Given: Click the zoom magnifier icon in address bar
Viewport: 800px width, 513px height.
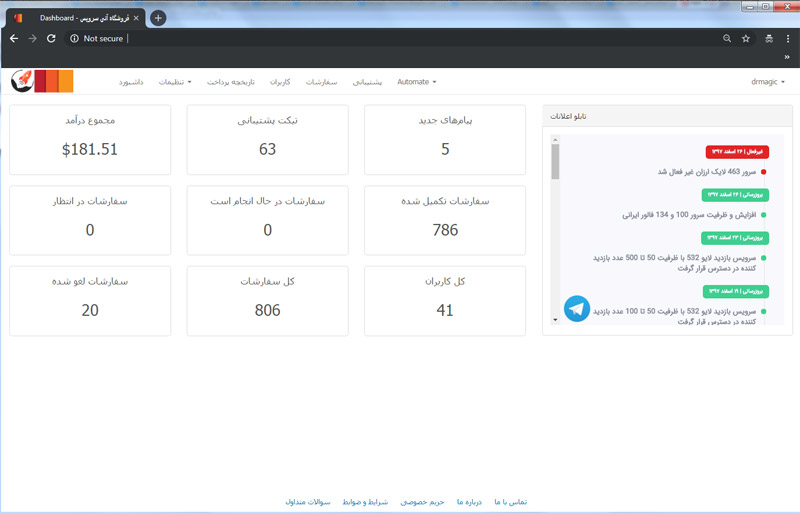Looking at the screenshot, I should pos(727,38).
